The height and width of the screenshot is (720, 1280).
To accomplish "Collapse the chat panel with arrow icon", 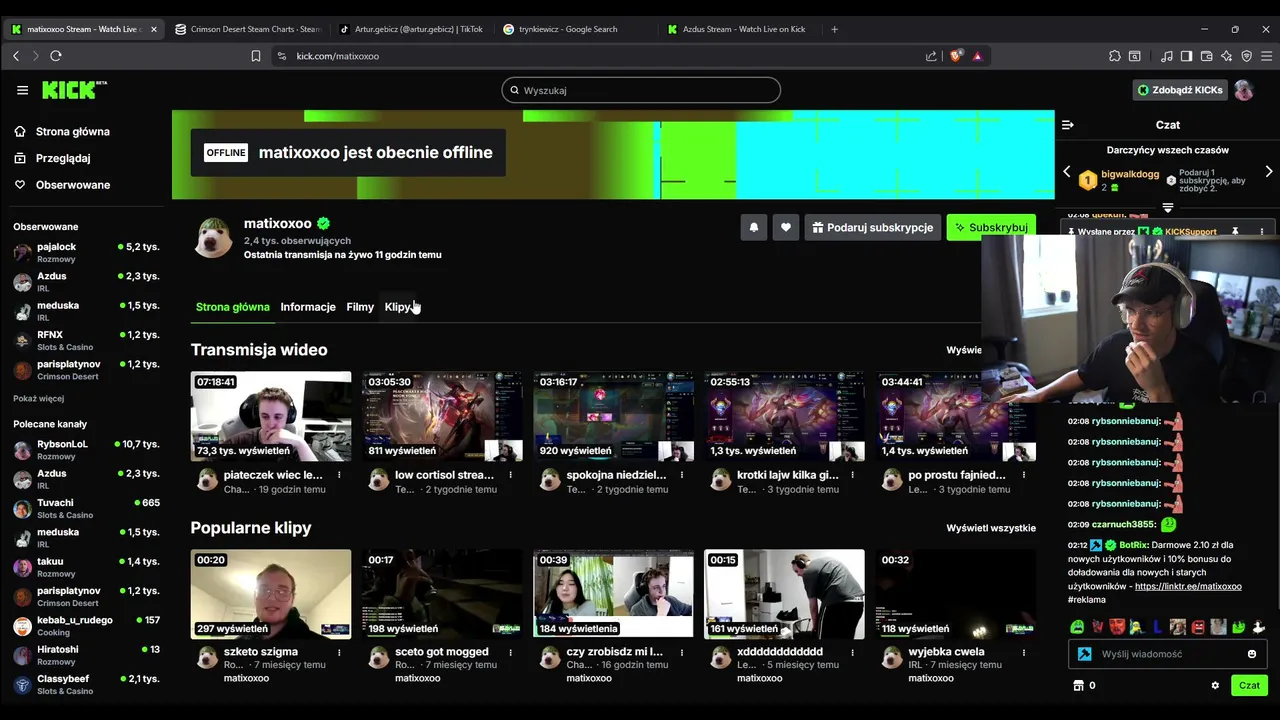I will [x=1067, y=125].
